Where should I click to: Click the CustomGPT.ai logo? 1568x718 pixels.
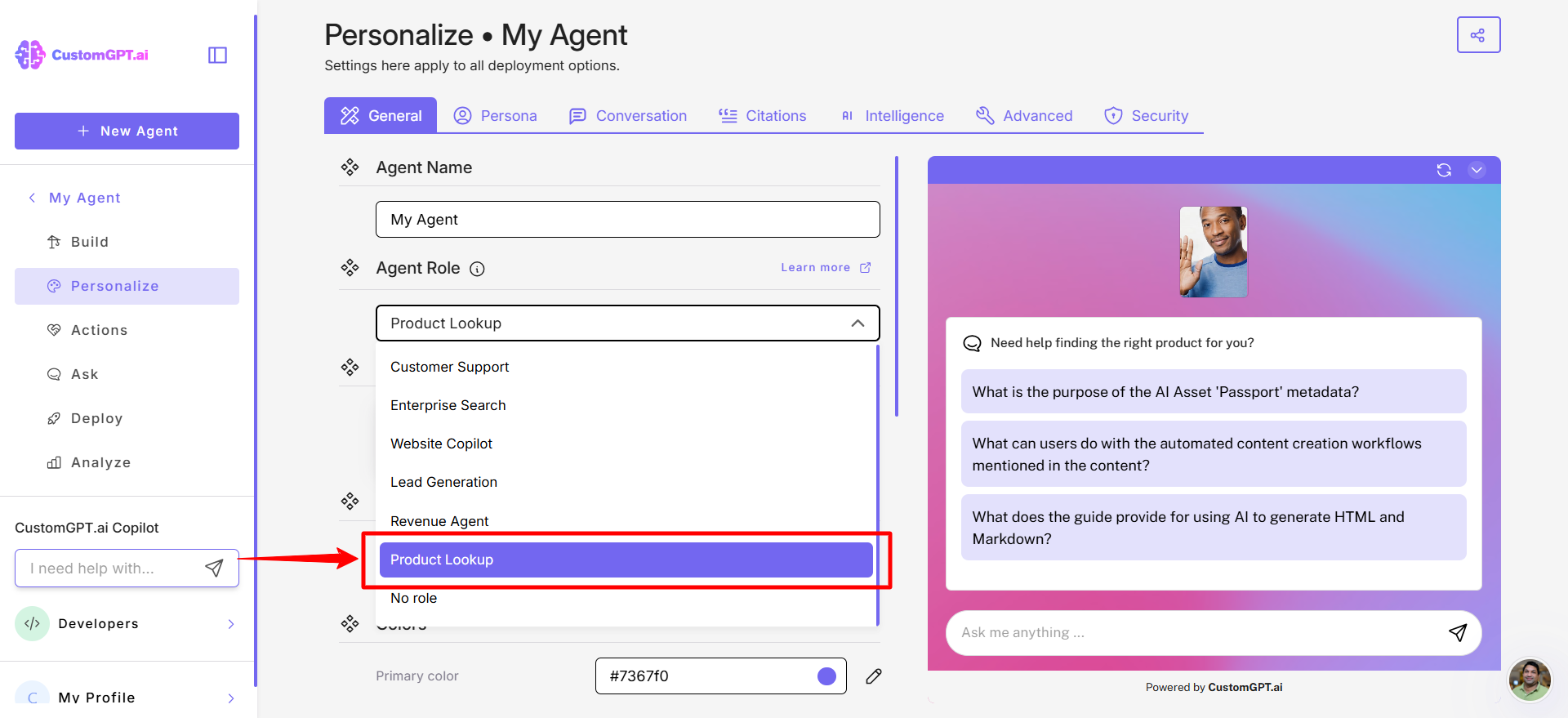[82, 55]
